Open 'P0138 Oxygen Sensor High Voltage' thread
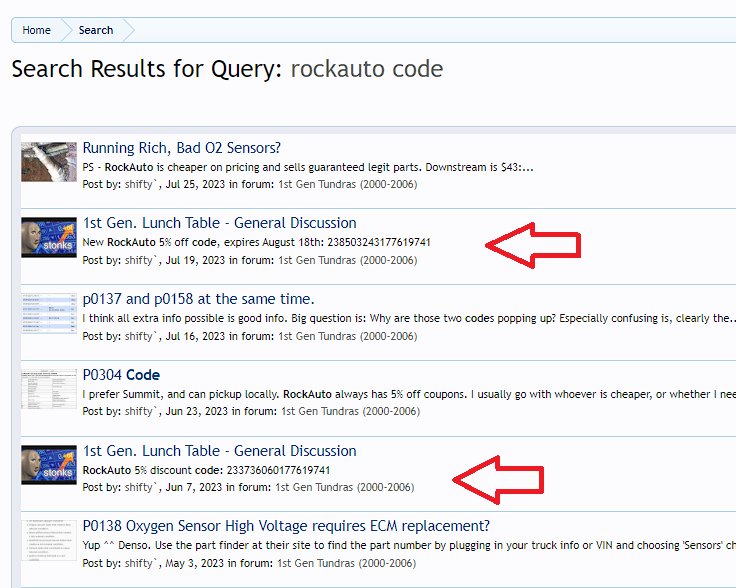Image resolution: width=736 pixels, height=588 pixels. click(x=286, y=526)
